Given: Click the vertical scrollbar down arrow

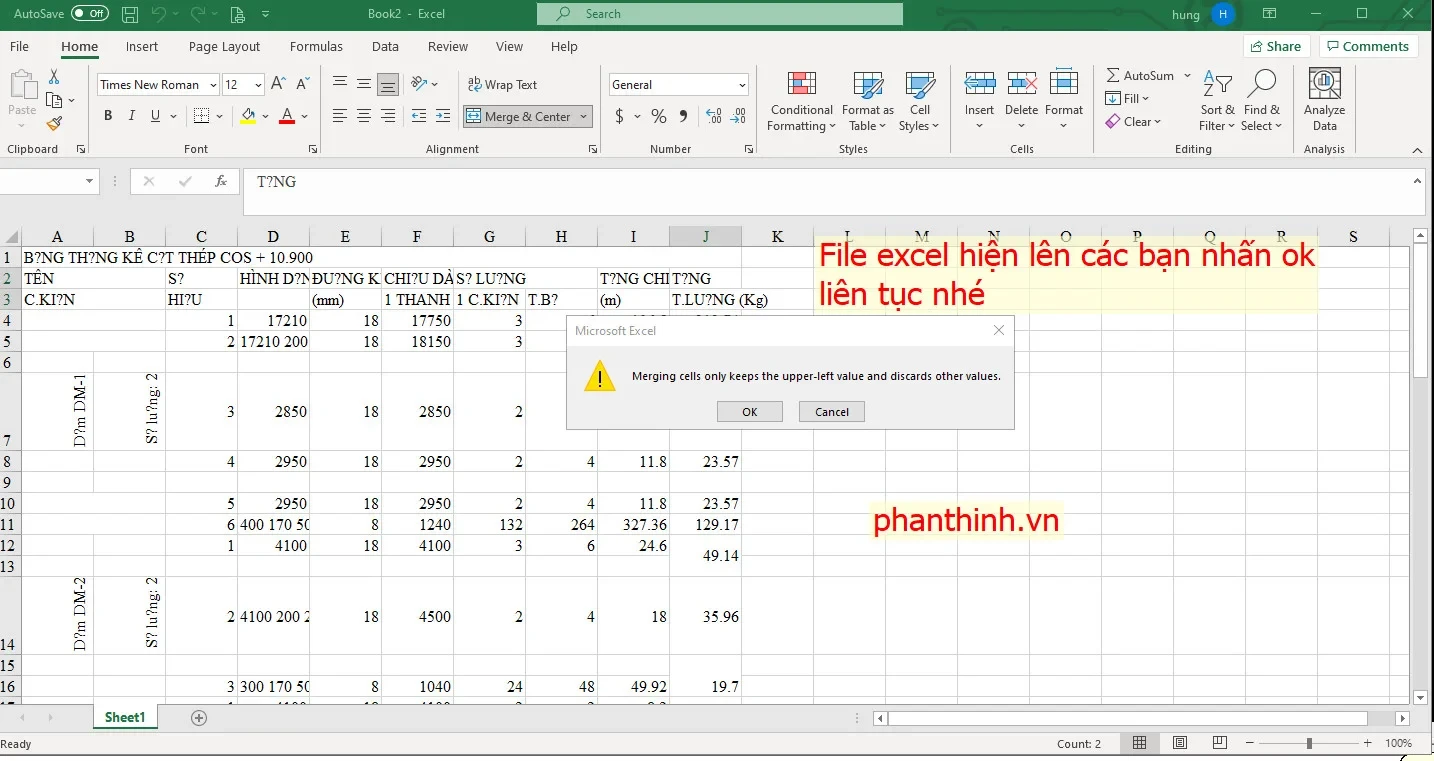Looking at the screenshot, I should (1420, 697).
